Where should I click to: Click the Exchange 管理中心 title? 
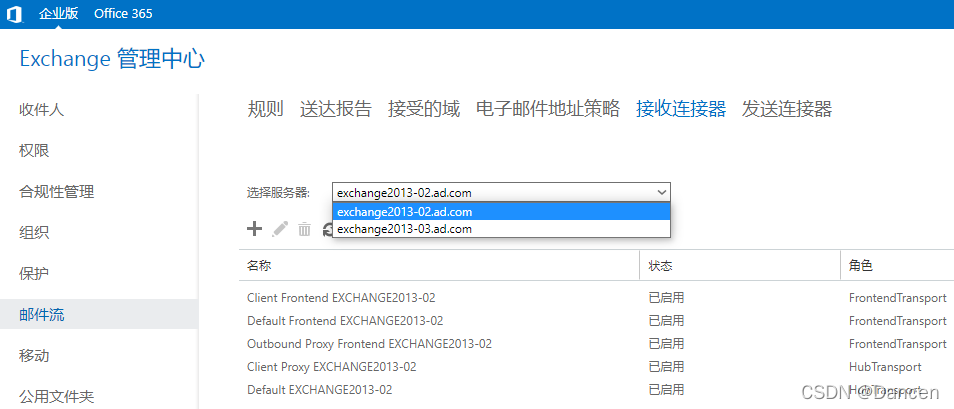112,60
